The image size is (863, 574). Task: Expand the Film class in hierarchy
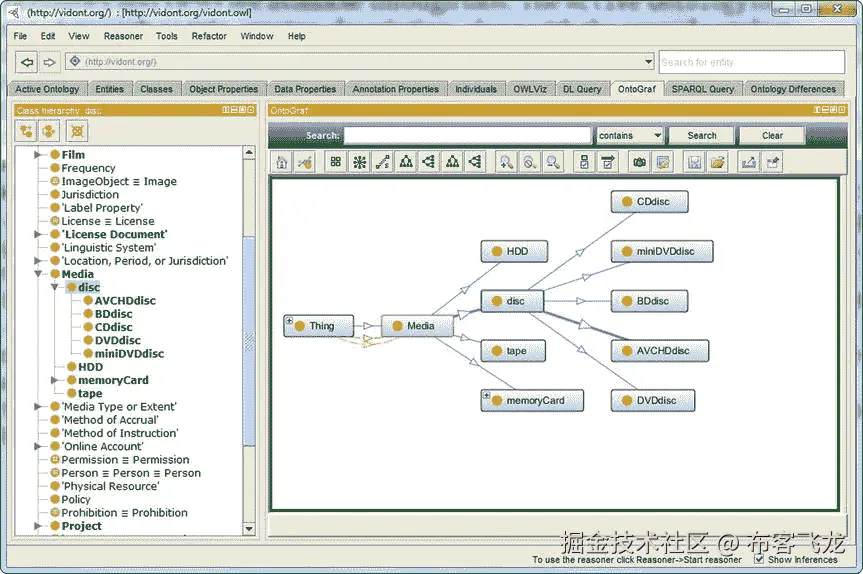pos(37,155)
